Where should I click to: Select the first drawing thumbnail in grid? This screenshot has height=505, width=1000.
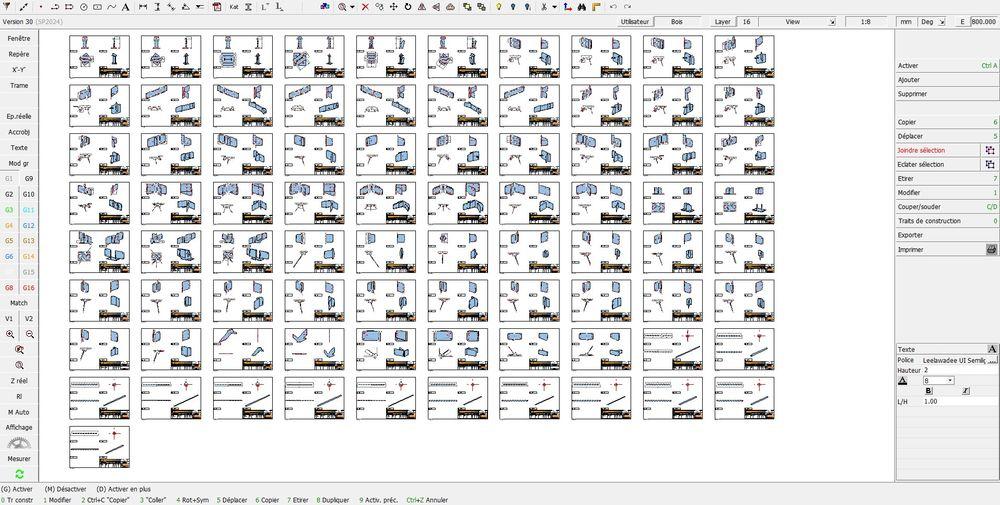pyautogui.click(x=99, y=57)
